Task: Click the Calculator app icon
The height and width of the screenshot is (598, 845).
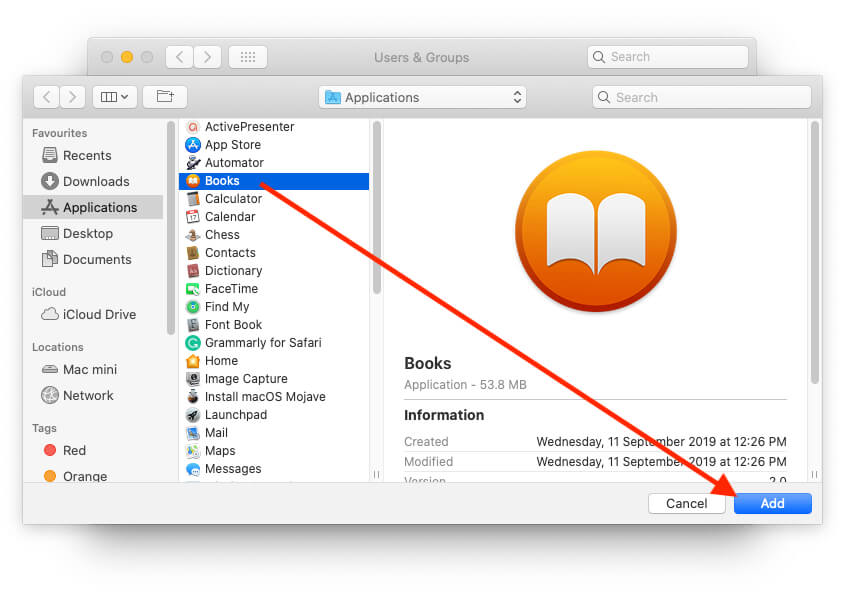Action: [193, 199]
